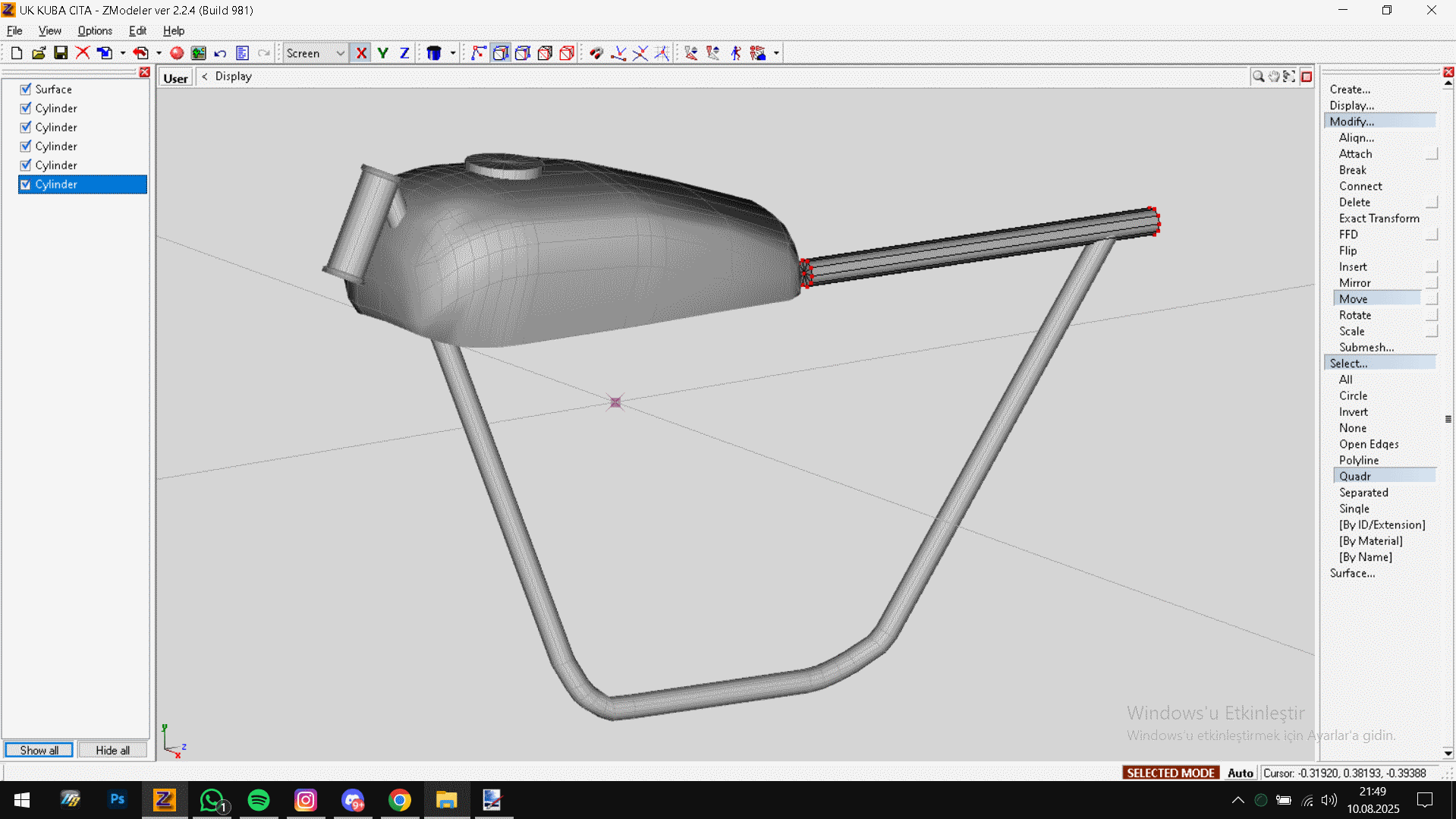Close the objects list panel
Viewport: 1456px width, 819px height.
[144, 72]
